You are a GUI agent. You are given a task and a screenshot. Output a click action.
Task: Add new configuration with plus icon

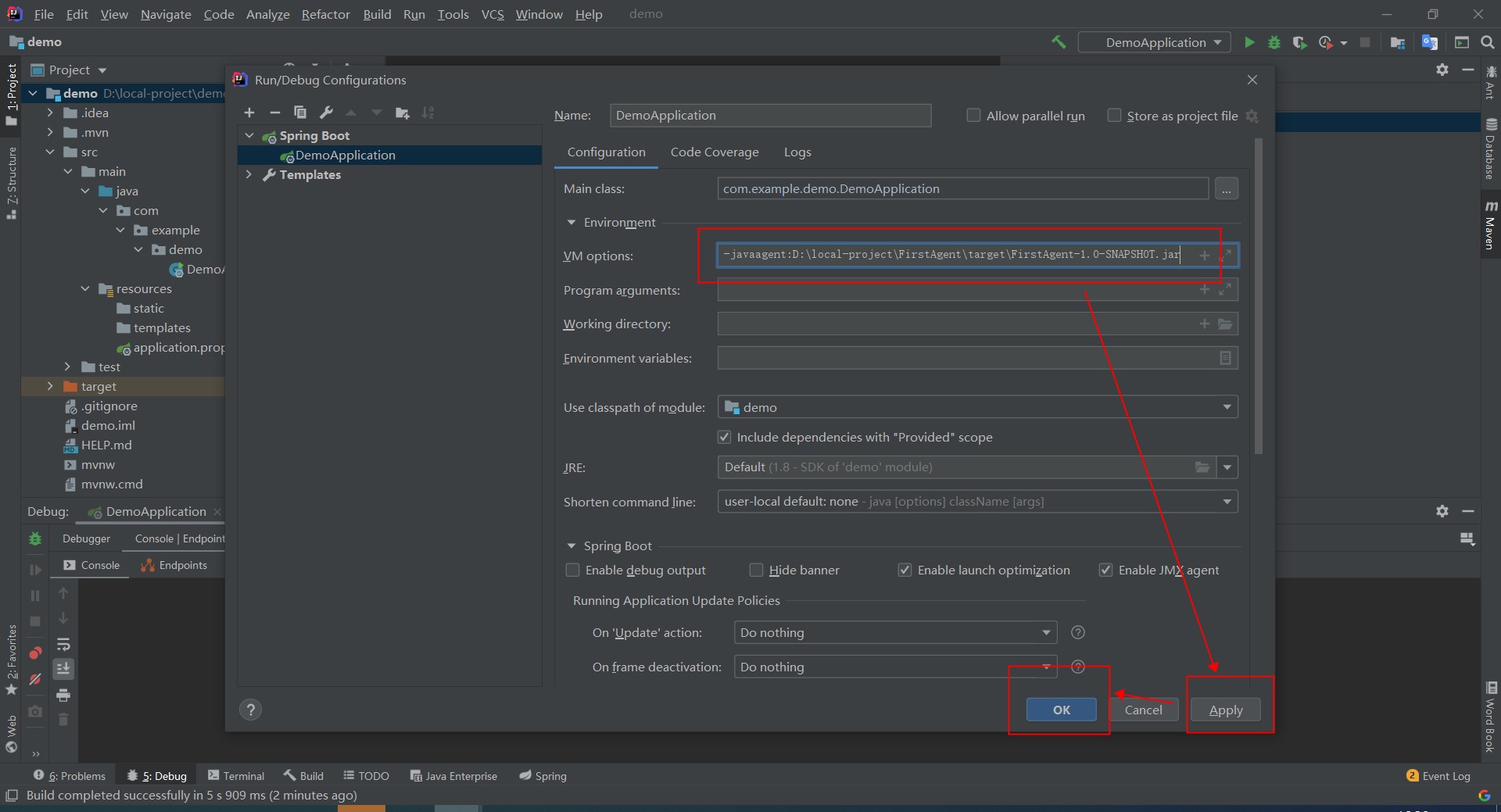tap(249, 113)
